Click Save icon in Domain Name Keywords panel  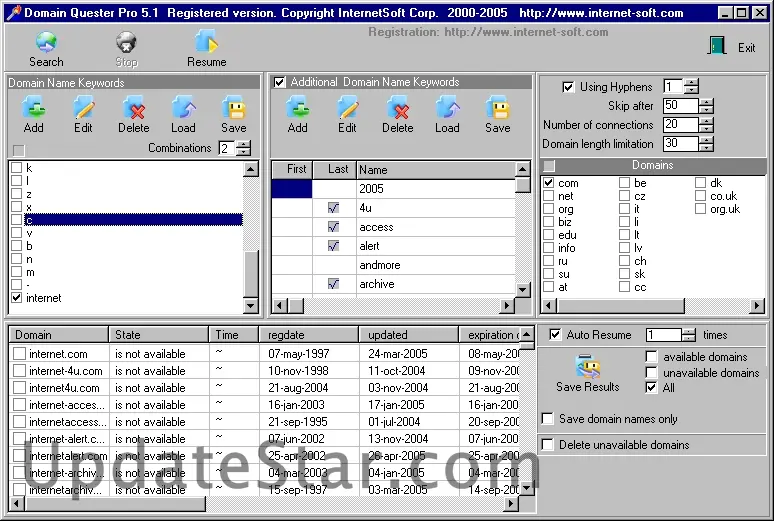[x=233, y=109]
